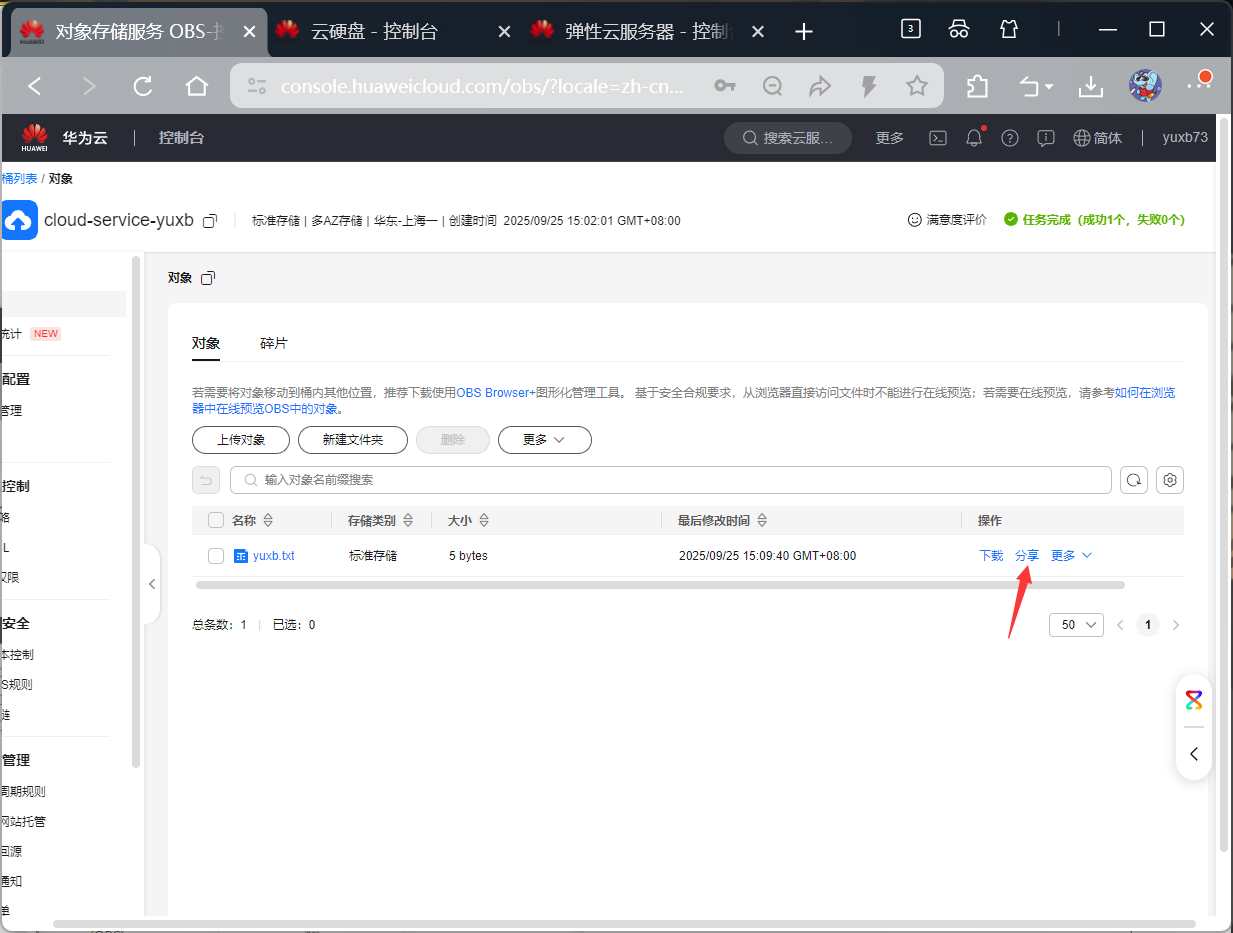1233x933 pixels.
Task: Select all objects with header checkbox
Action: pos(216,520)
